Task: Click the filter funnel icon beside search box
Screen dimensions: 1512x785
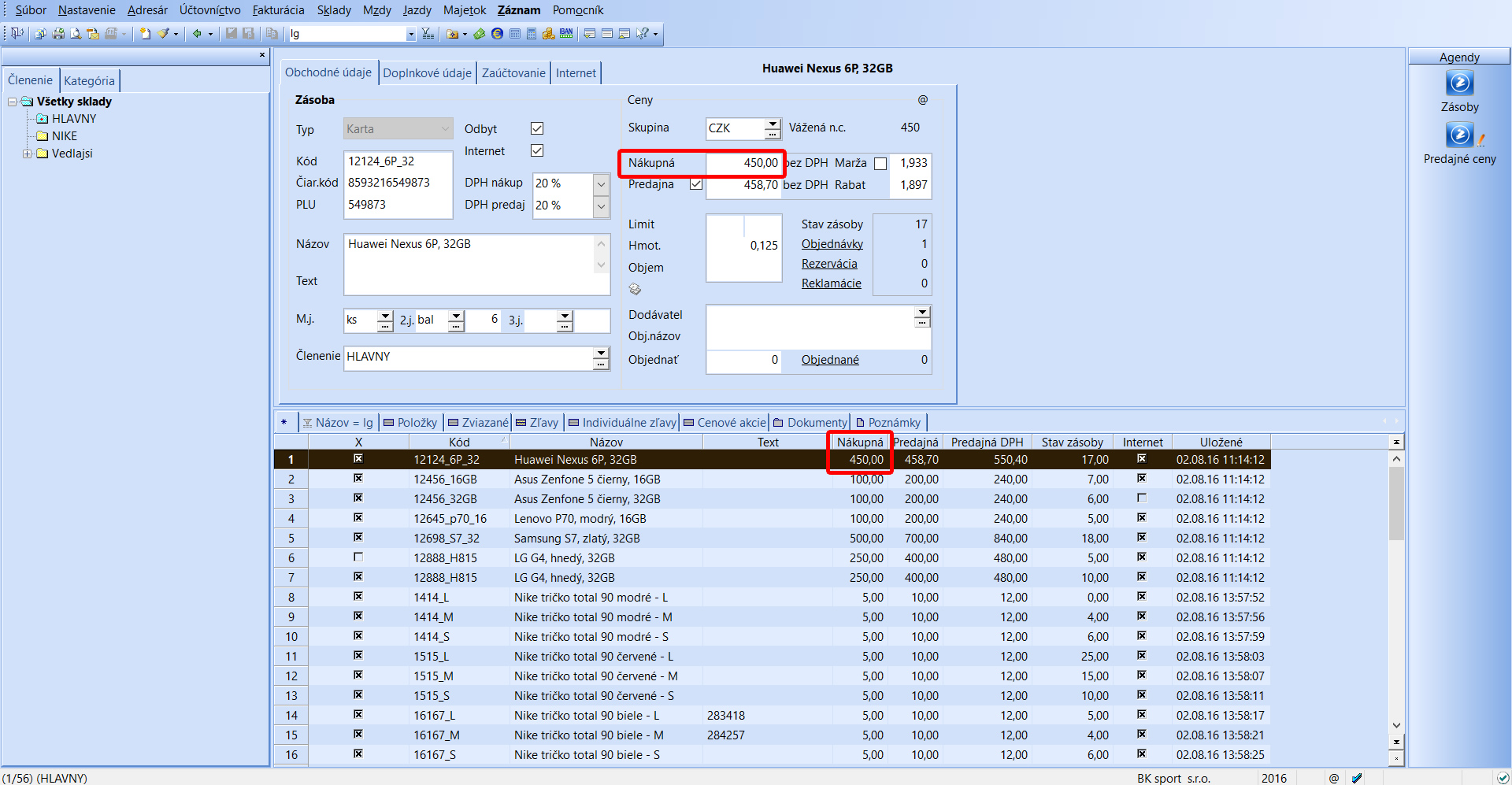Action: 428,33
